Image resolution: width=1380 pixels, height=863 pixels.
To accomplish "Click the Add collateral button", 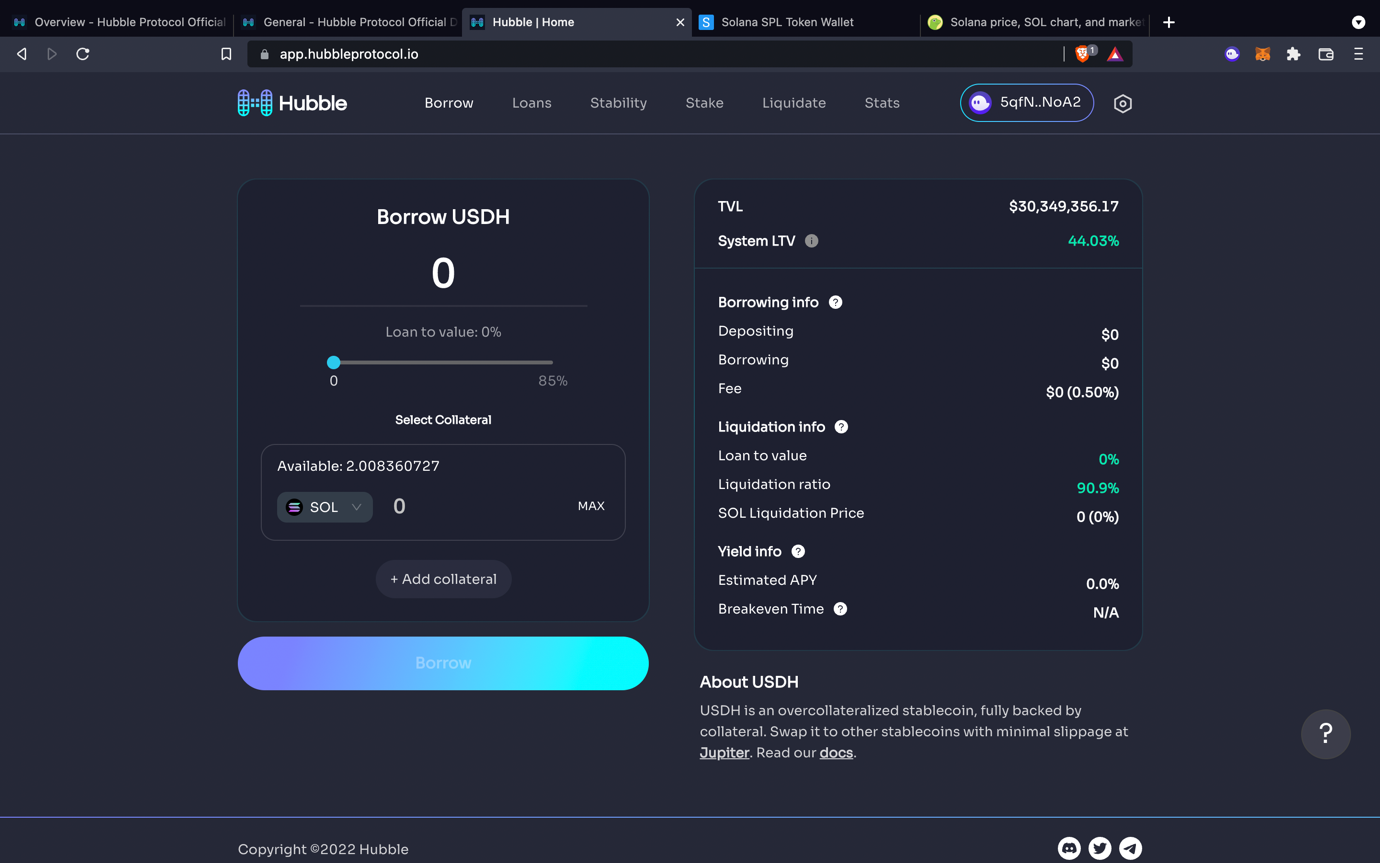I will [443, 579].
